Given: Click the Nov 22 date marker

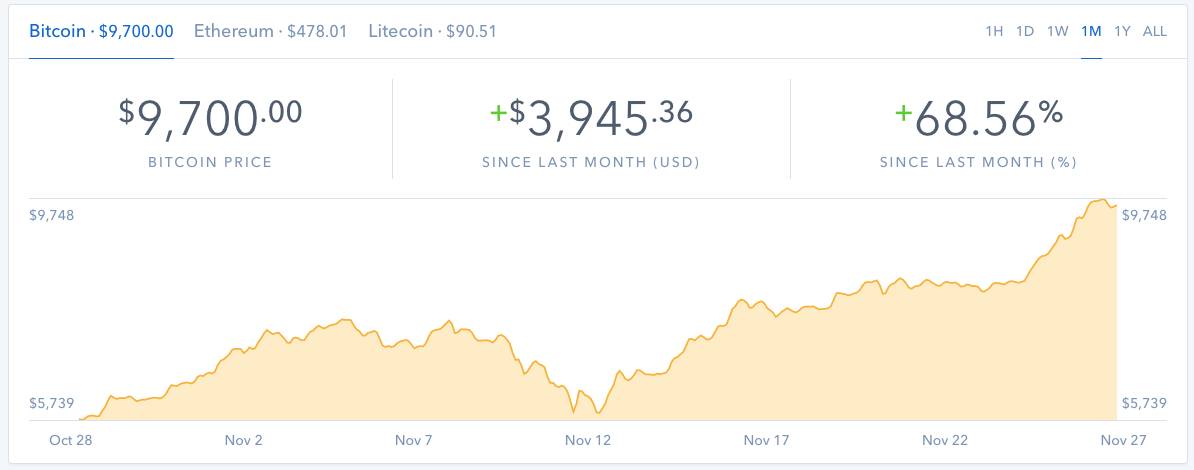Looking at the screenshot, I should pyautogui.click(x=946, y=440).
